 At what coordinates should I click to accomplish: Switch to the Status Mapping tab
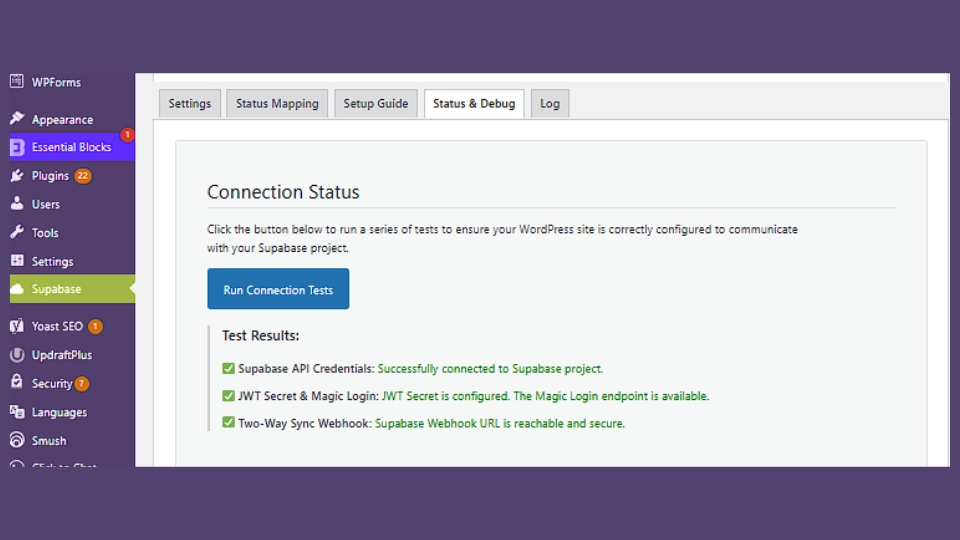tap(277, 103)
